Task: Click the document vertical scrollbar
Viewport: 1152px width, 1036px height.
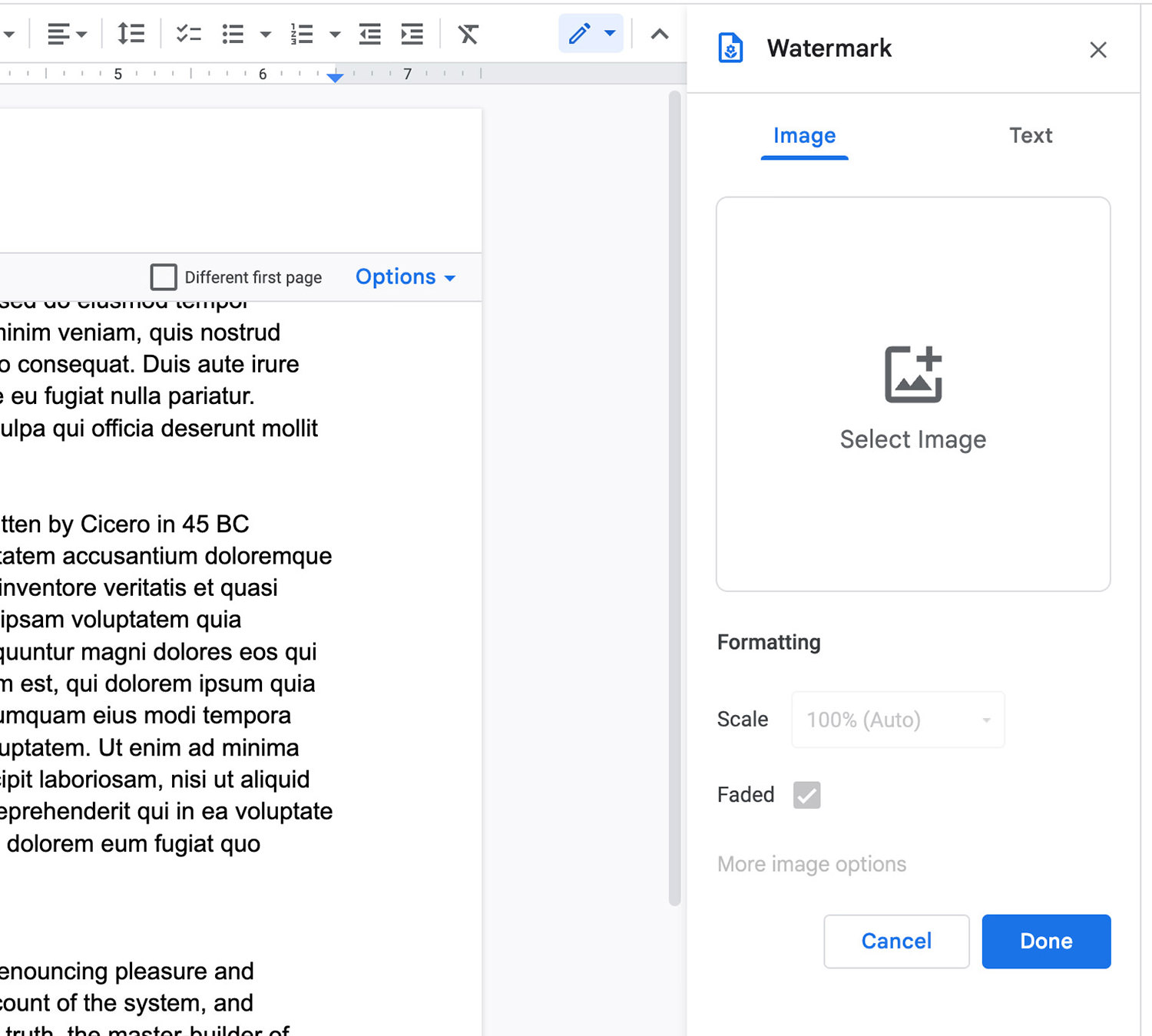Action: click(675, 499)
